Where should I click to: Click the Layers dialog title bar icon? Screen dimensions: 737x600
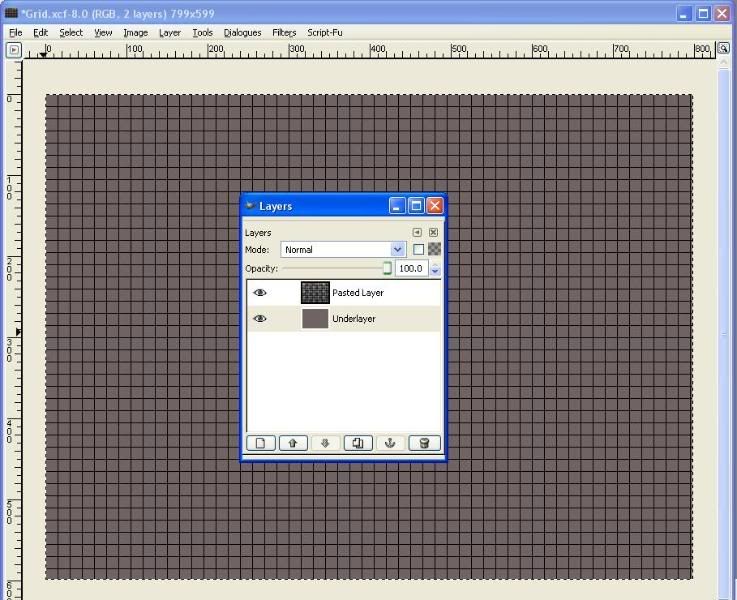(x=250, y=205)
